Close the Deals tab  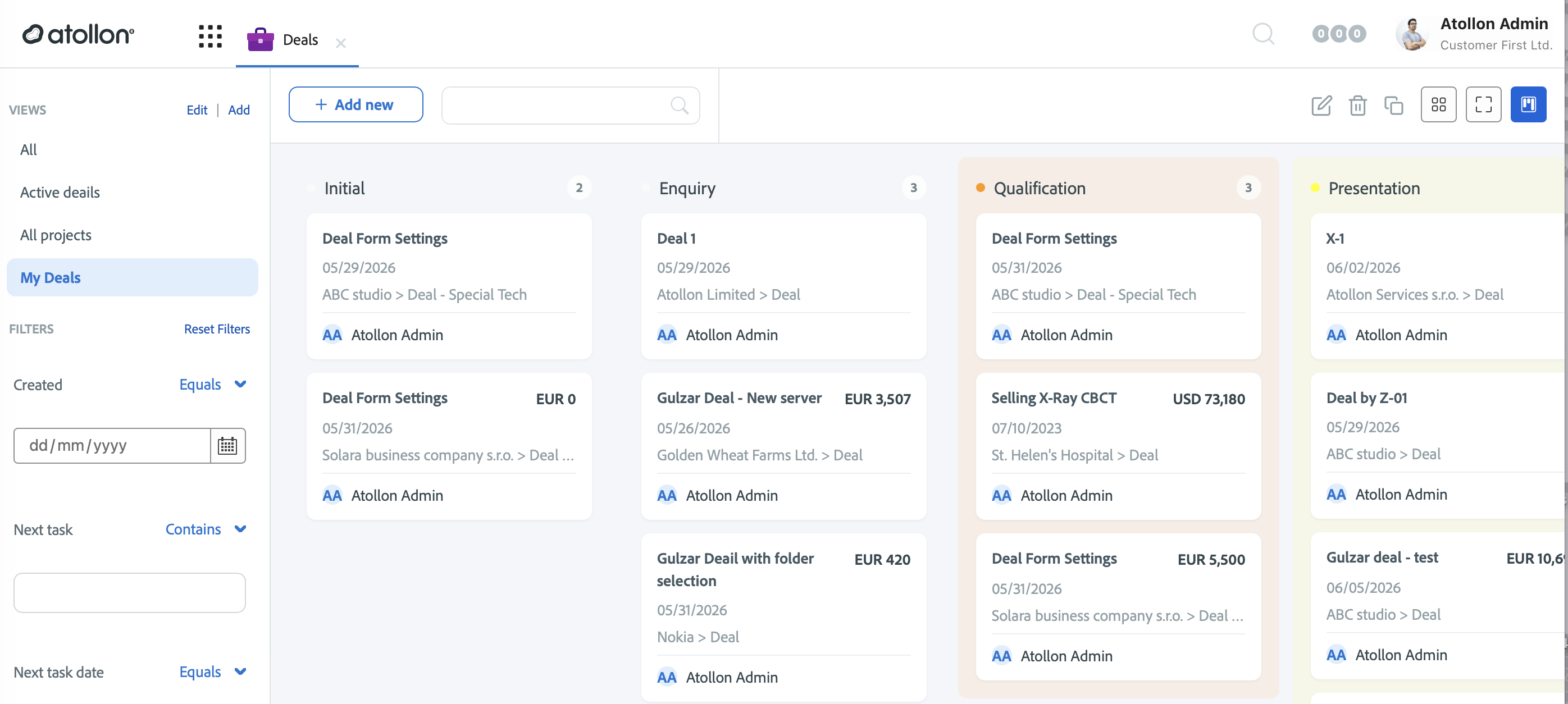pos(341,43)
